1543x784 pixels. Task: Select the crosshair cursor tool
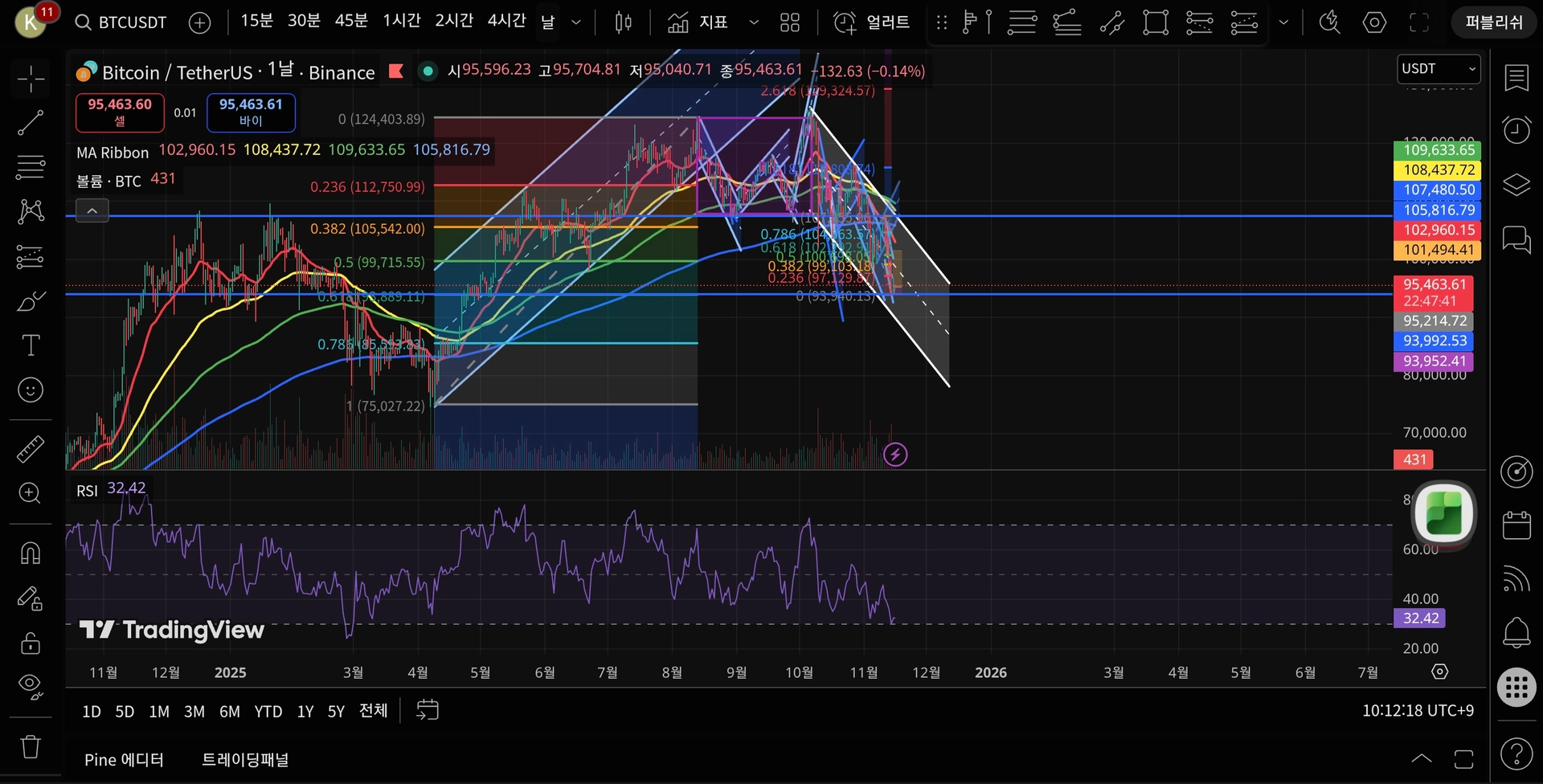click(31, 79)
